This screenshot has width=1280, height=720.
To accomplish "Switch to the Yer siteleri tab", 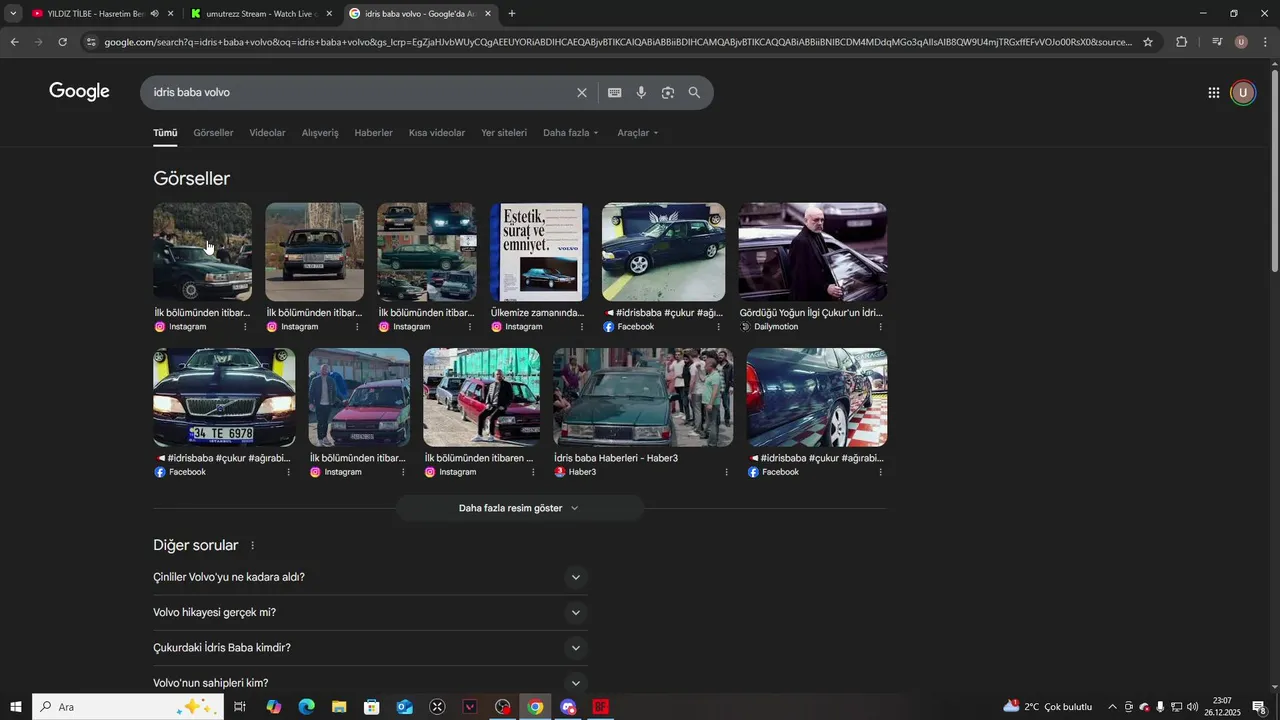I will (504, 133).
